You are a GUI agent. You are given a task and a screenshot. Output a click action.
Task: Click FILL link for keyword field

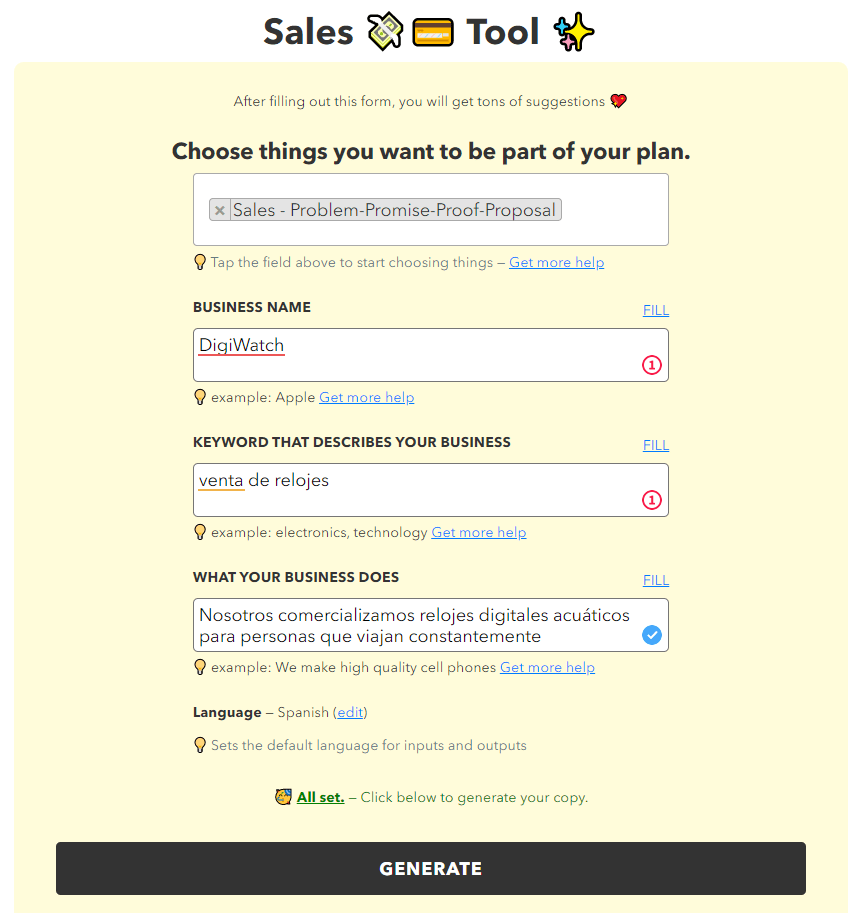tap(656, 445)
